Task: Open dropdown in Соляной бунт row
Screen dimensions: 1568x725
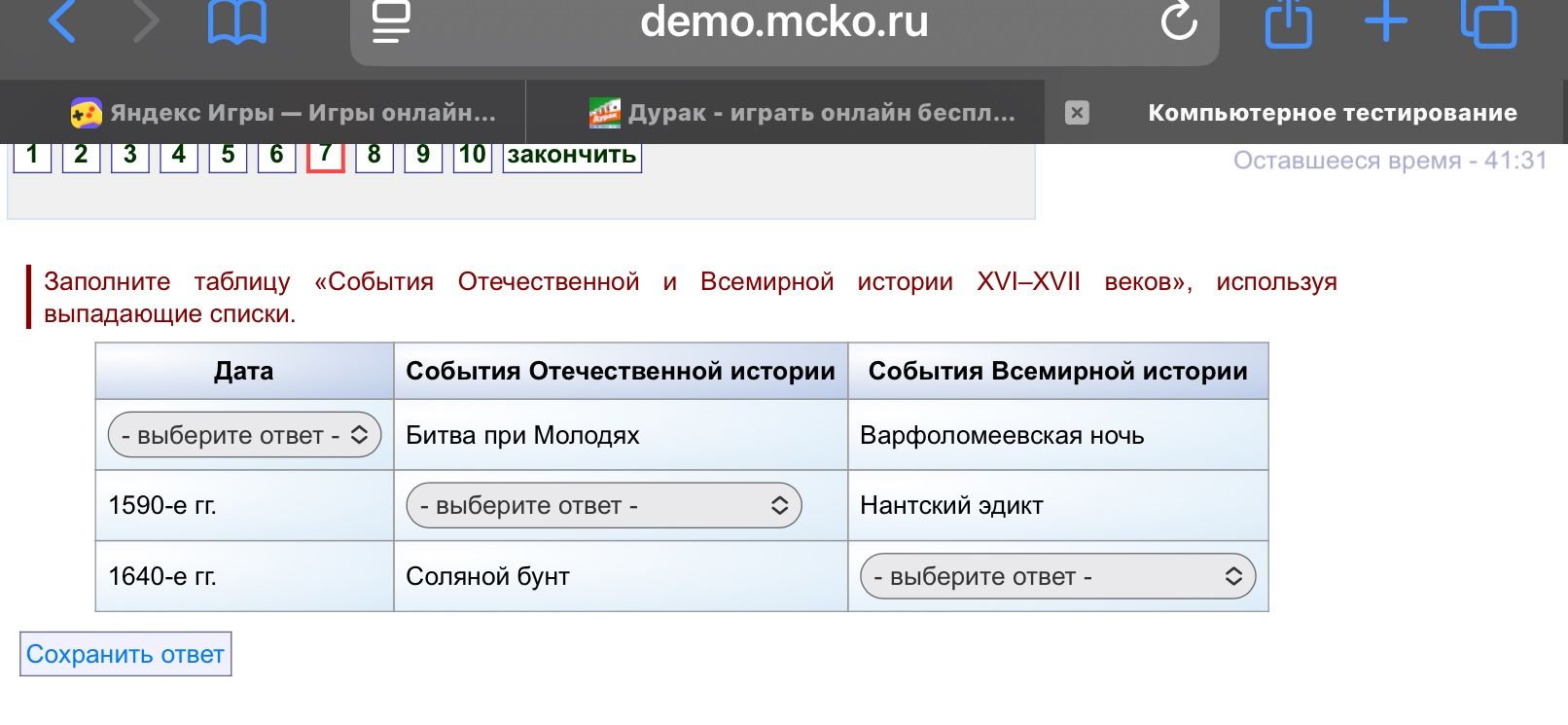Action: 1058,577
